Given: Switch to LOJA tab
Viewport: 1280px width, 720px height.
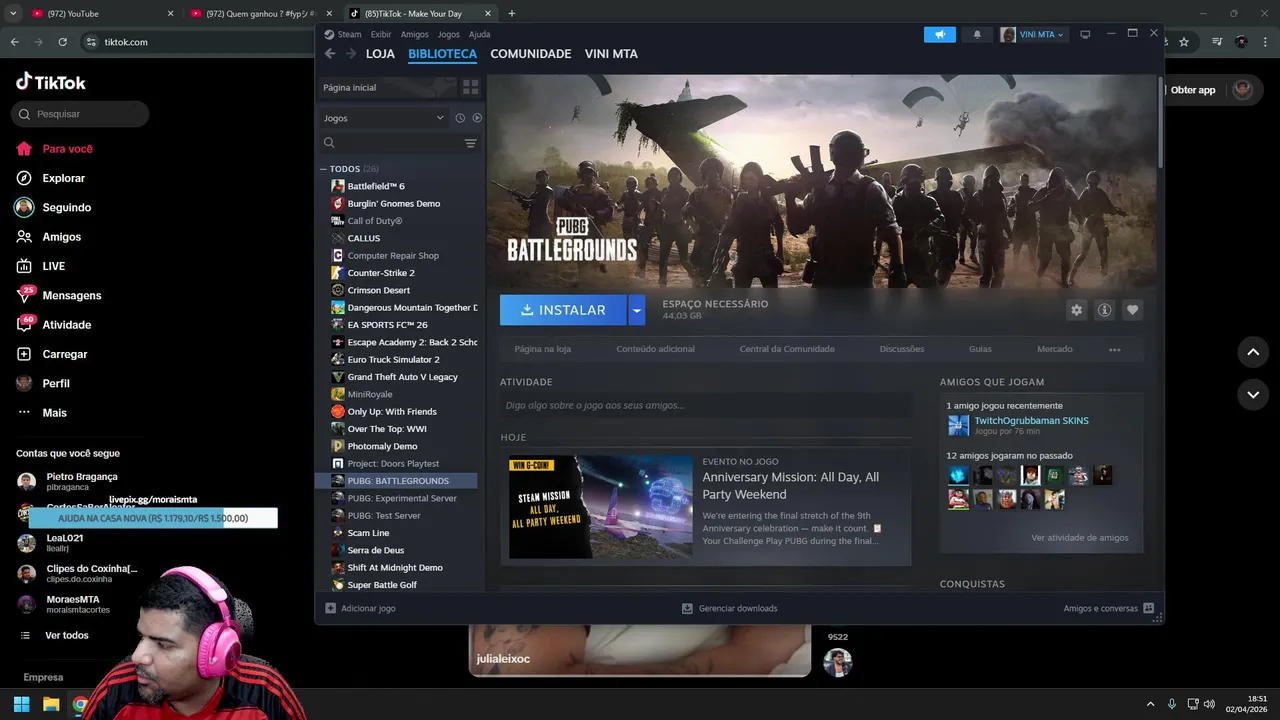Looking at the screenshot, I should pos(380,54).
